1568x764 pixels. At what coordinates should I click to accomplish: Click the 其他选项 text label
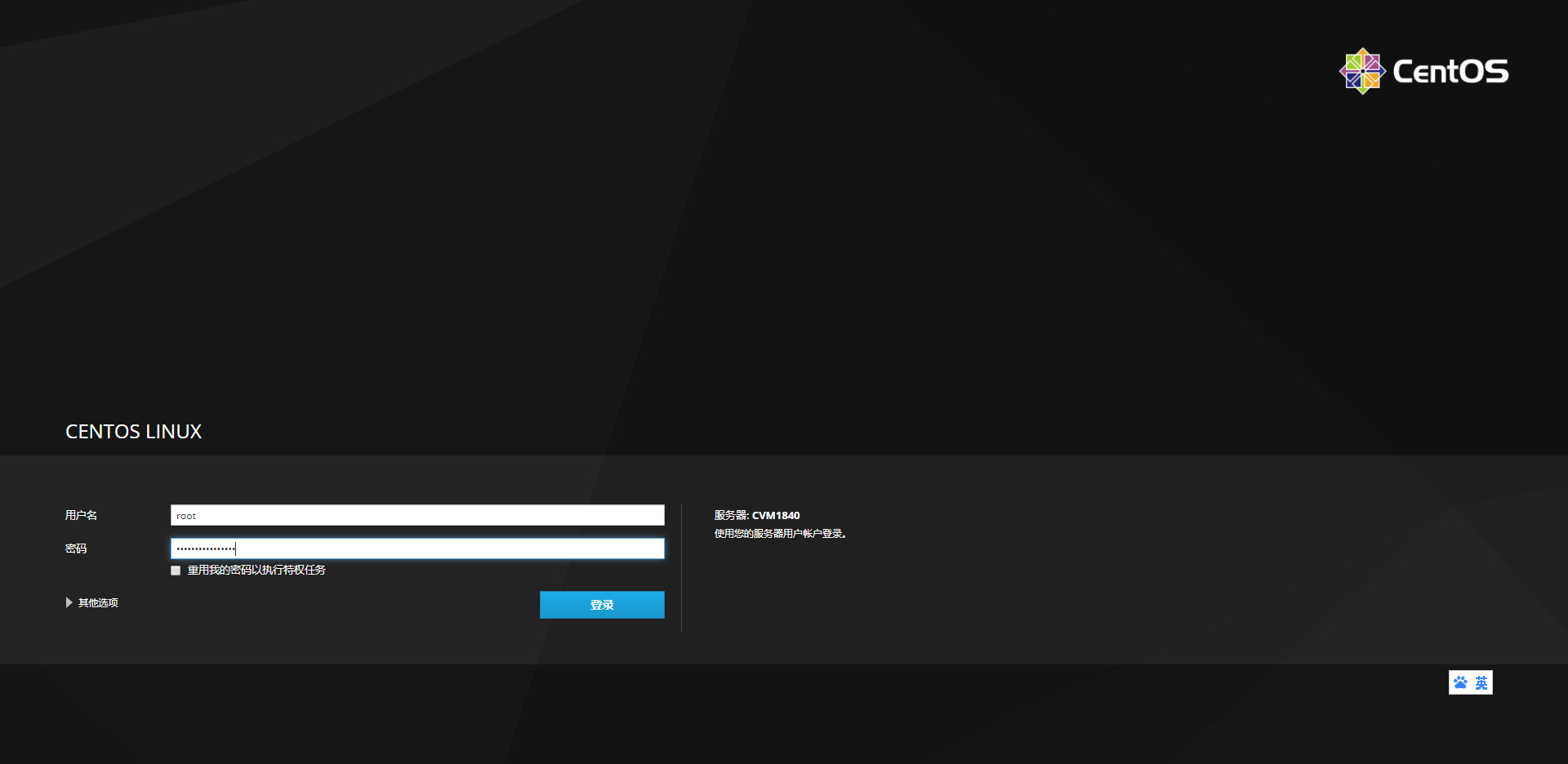click(x=98, y=602)
